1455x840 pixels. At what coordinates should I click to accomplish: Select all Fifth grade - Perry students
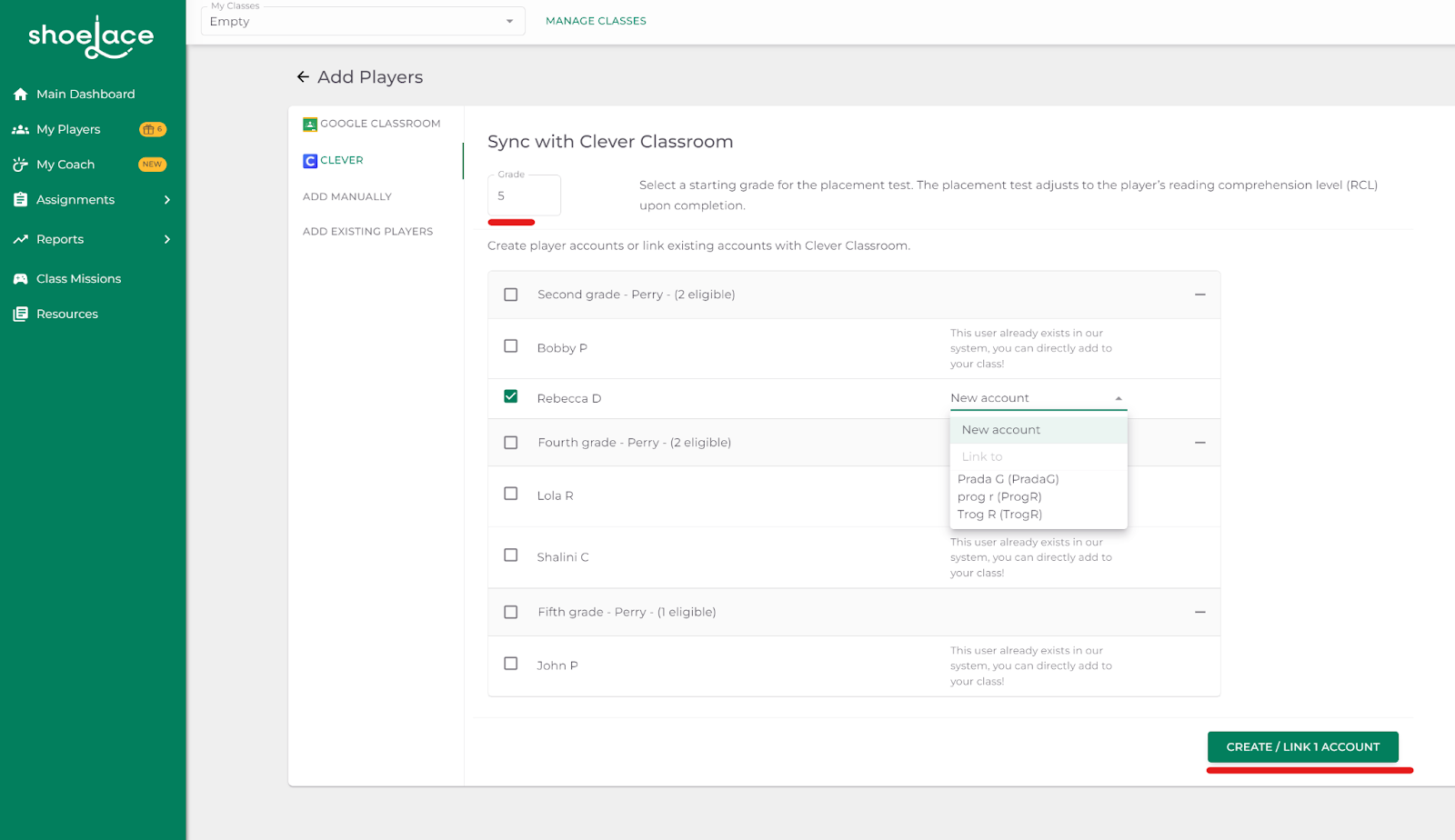pyautogui.click(x=511, y=612)
